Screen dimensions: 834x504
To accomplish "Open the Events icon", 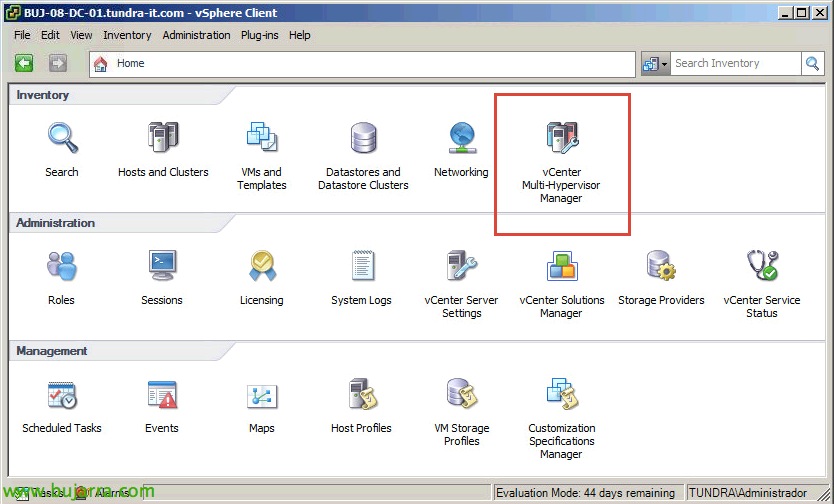I will (162, 394).
